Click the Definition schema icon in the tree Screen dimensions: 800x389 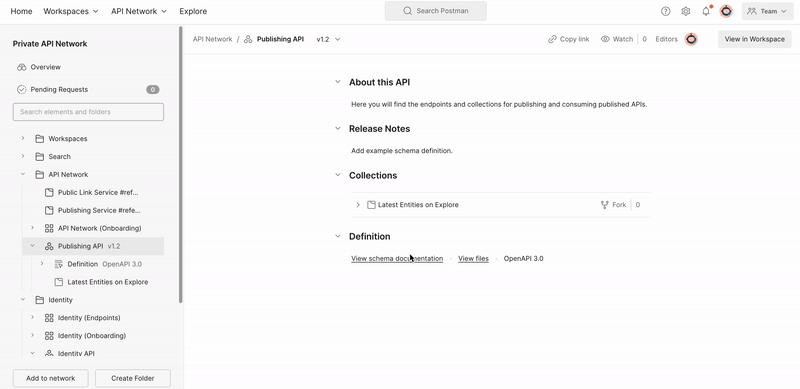click(x=59, y=264)
